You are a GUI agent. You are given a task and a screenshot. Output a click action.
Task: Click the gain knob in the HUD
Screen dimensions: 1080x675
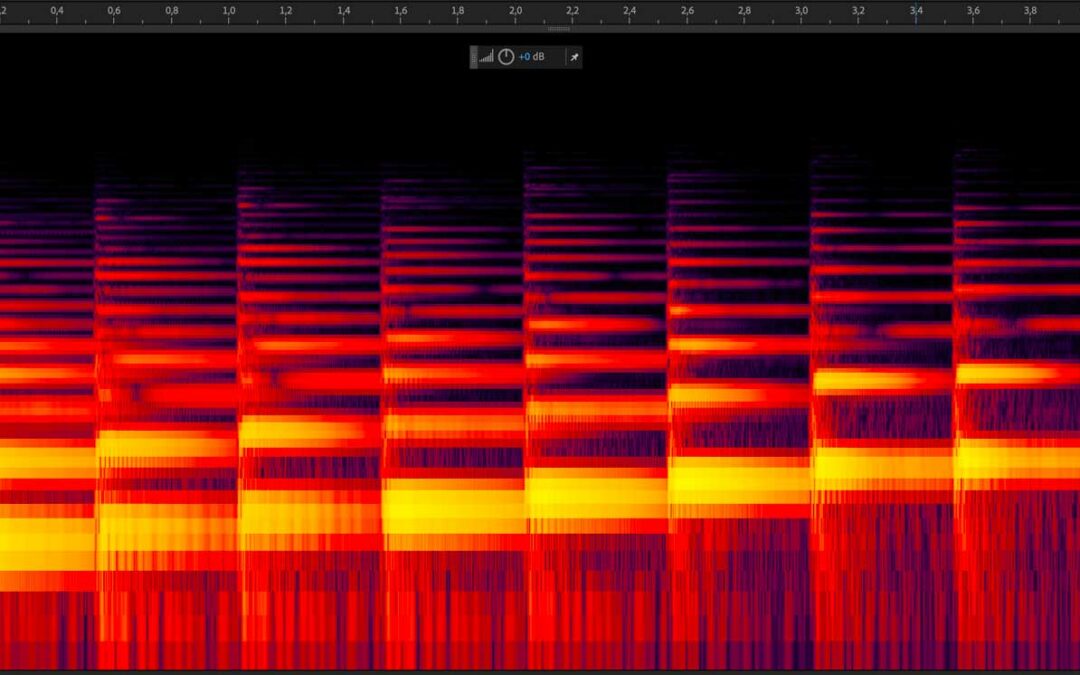[506, 57]
